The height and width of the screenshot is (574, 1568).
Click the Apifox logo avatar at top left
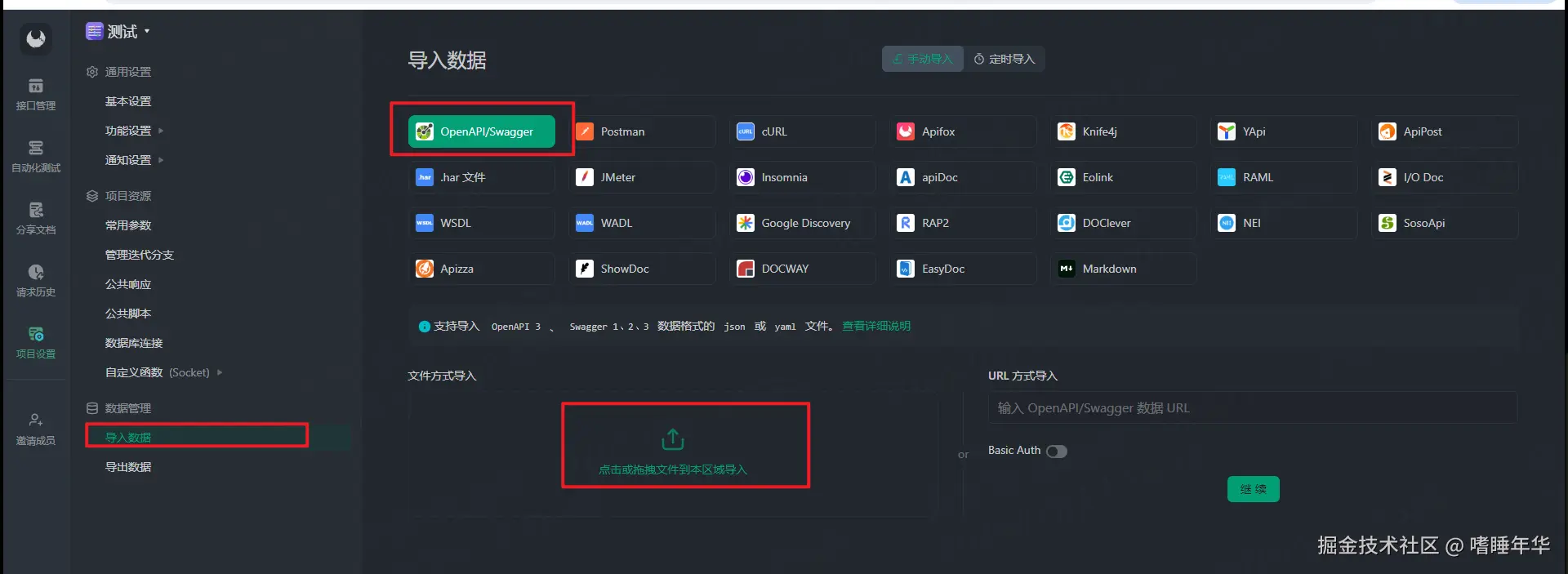pyautogui.click(x=36, y=38)
